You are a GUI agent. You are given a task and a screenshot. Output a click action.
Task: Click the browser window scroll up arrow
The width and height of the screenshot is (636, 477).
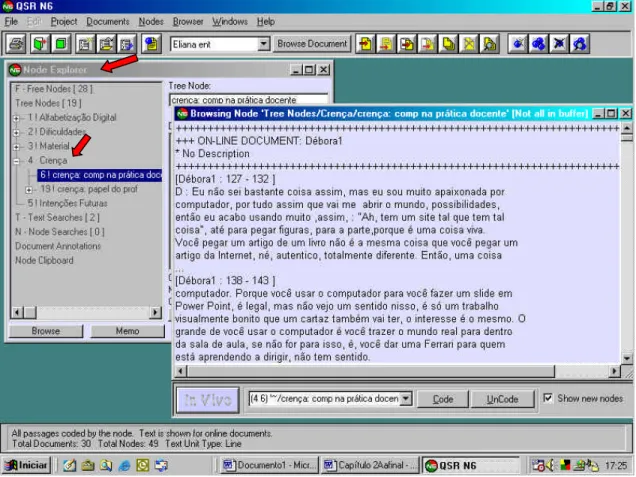(627, 129)
